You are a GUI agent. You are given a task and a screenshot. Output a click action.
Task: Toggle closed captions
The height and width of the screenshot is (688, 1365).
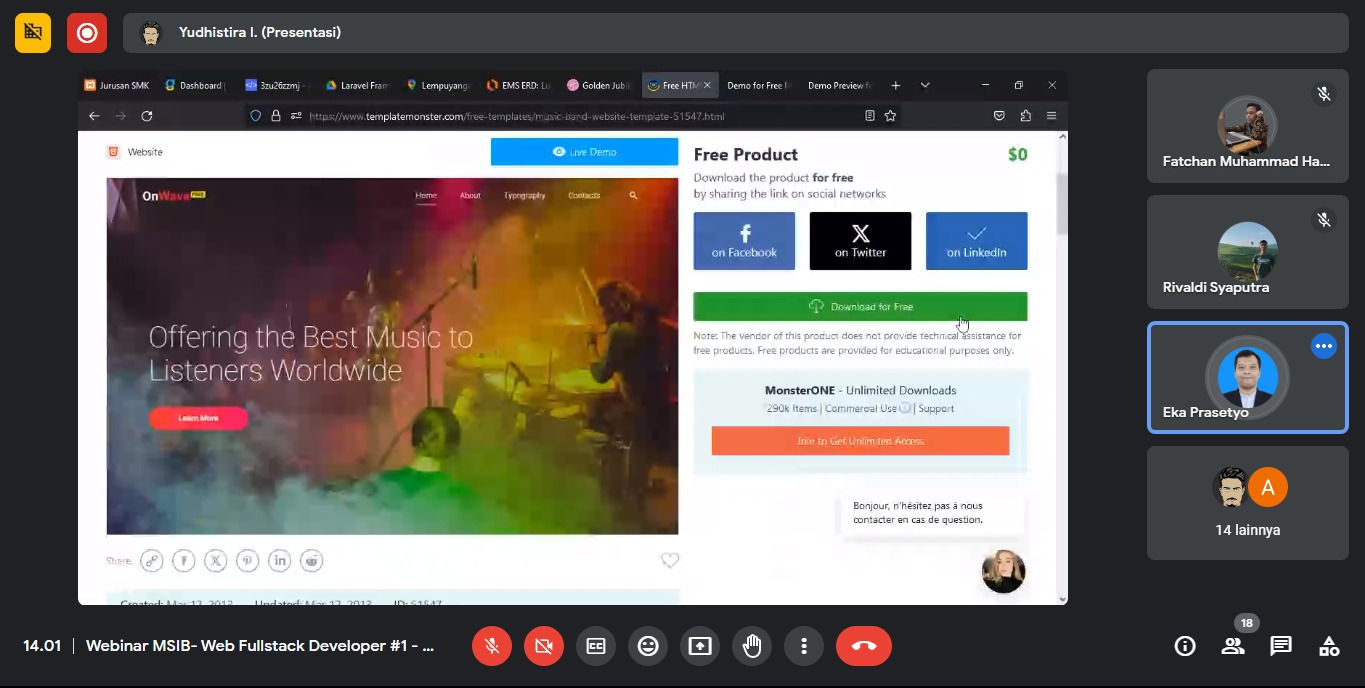click(x=595, y=646)
